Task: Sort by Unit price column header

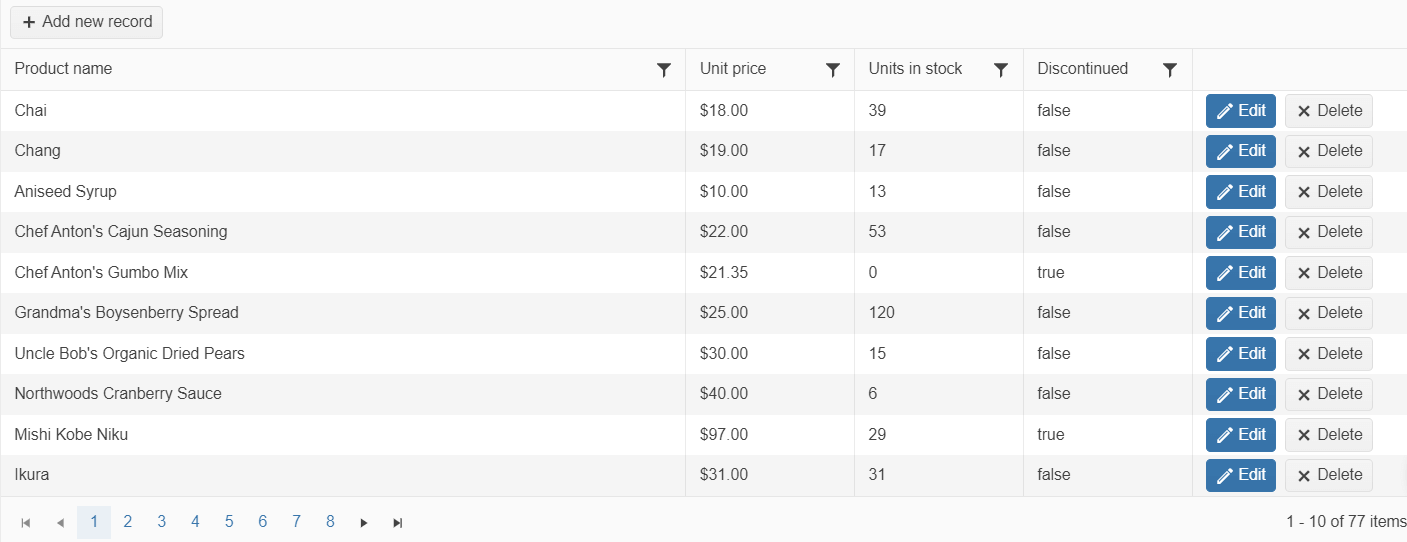Action: pos(733,69)
